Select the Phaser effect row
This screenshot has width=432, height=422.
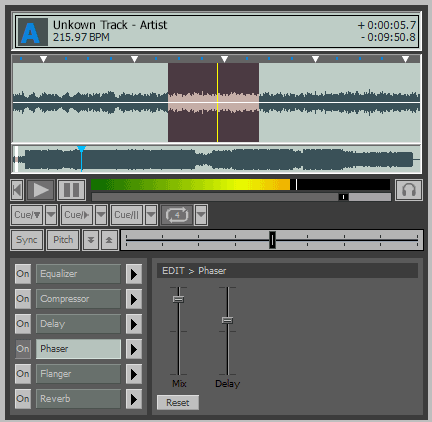[78, 349]
